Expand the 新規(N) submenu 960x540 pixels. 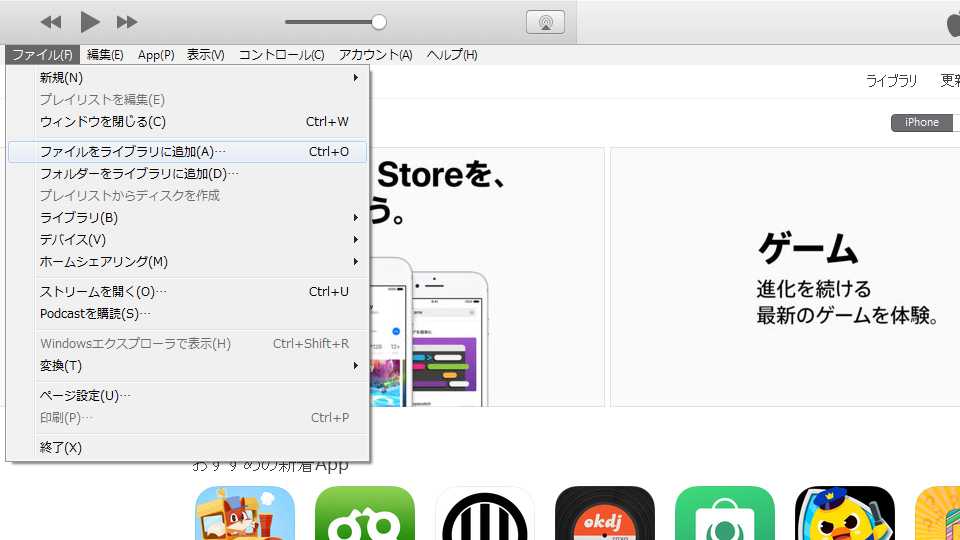(x=187, y=78)
